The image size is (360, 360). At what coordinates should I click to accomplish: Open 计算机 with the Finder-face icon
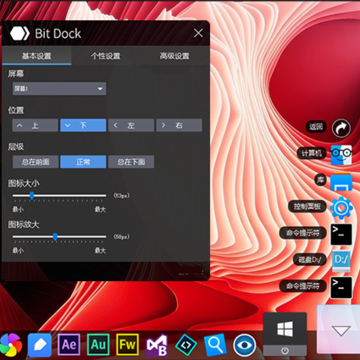tap(341, 155)
